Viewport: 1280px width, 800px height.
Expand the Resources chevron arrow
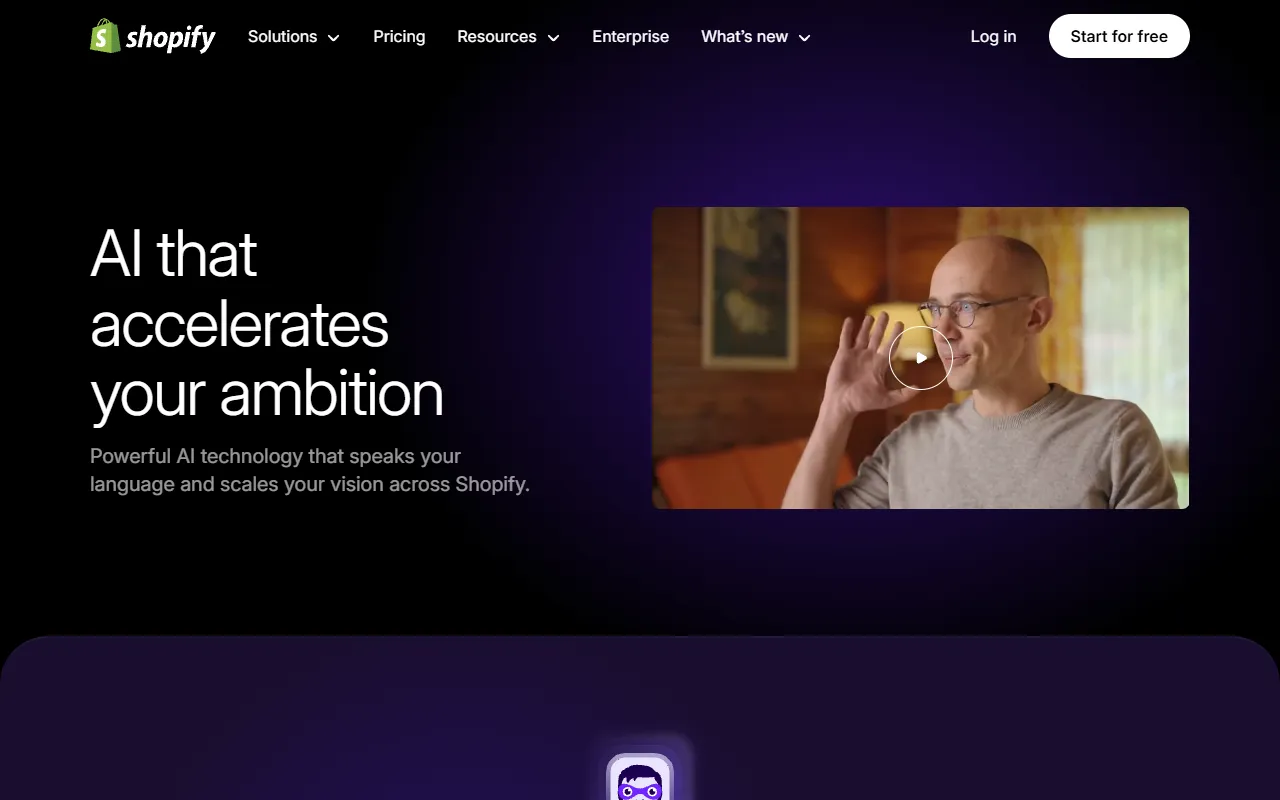[x=553, y=38]
